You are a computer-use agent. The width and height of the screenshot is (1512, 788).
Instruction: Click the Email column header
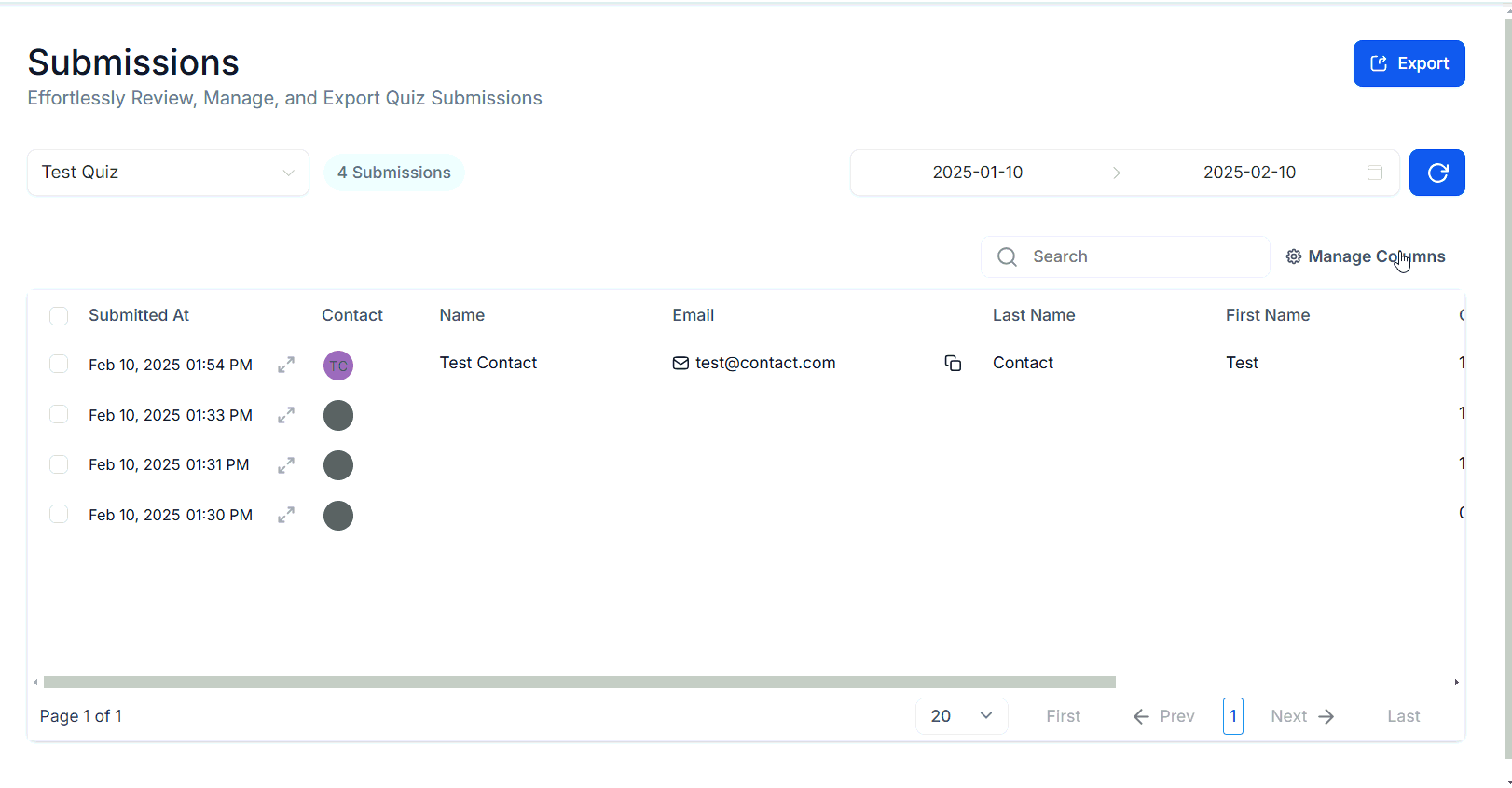click(694, 315)
